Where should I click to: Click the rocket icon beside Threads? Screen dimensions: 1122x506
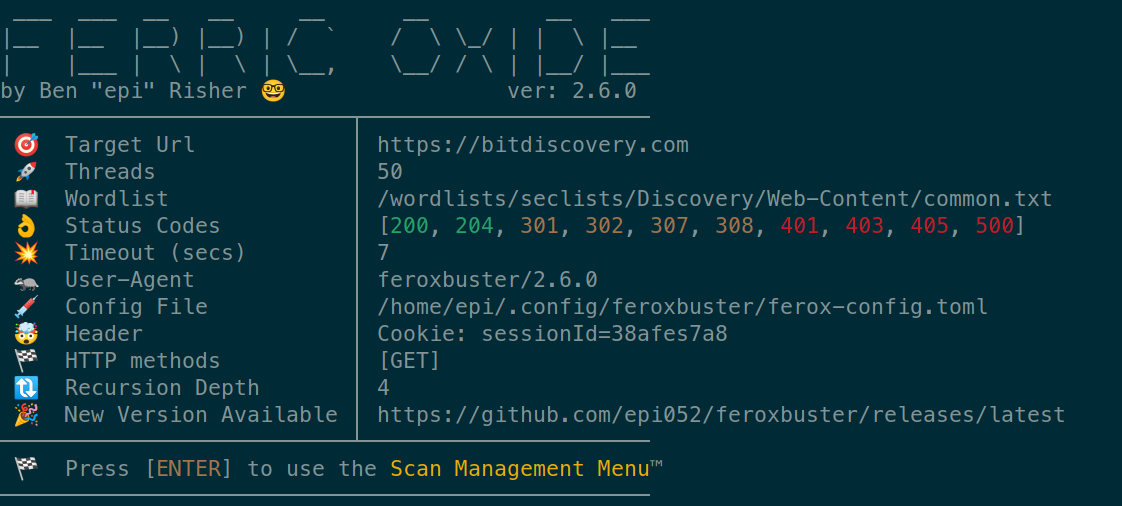(x=26, y=172)
